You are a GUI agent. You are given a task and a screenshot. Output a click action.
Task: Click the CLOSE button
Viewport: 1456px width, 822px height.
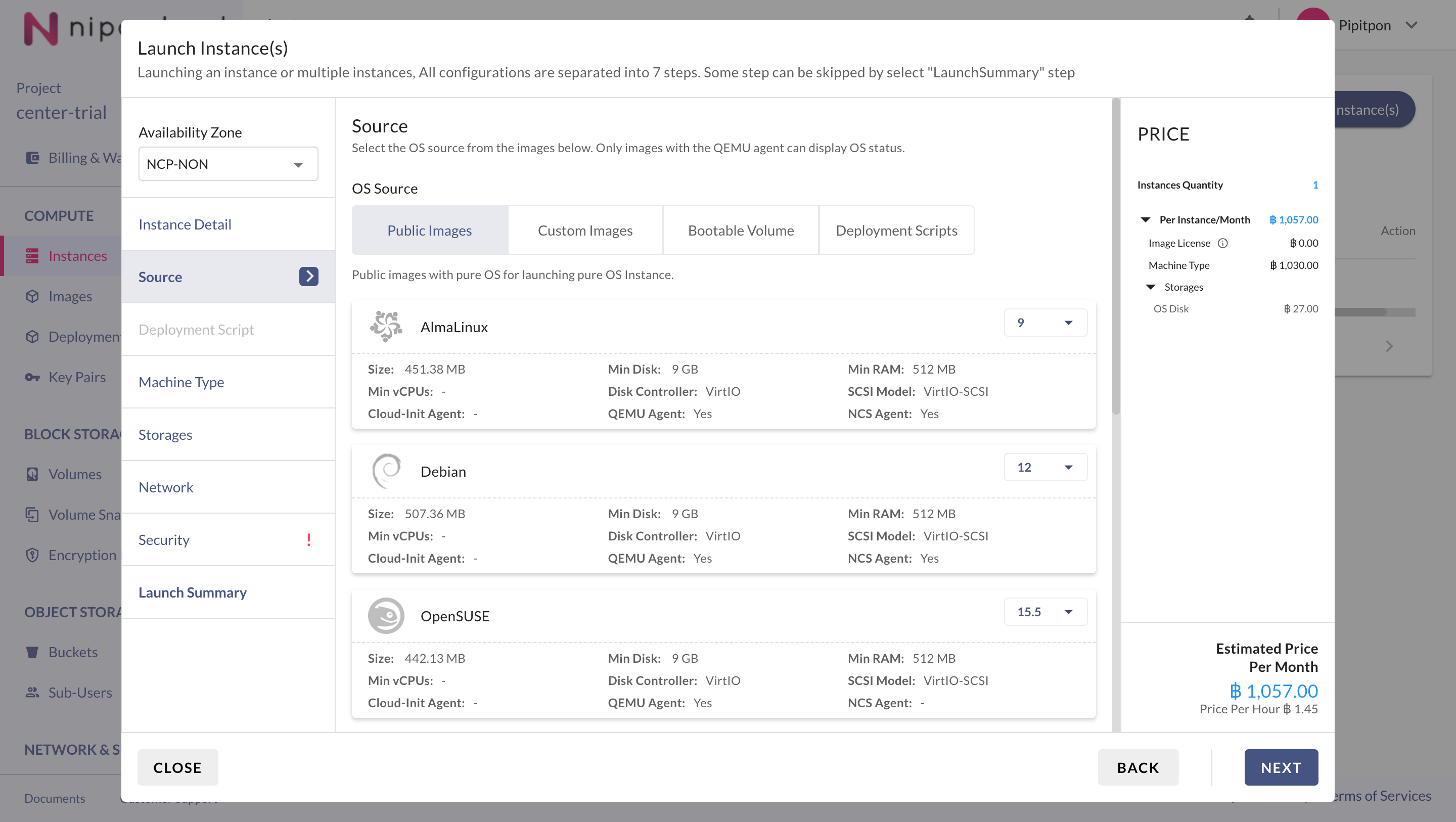coord(177,767)
